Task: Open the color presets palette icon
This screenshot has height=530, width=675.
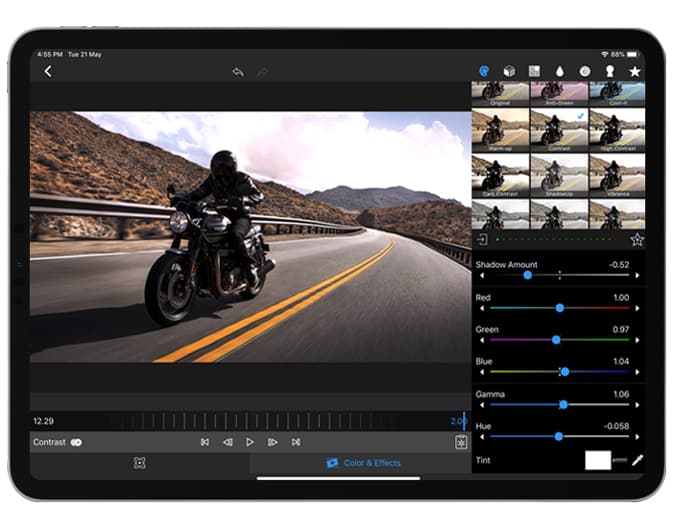Action: coord(484,71)
